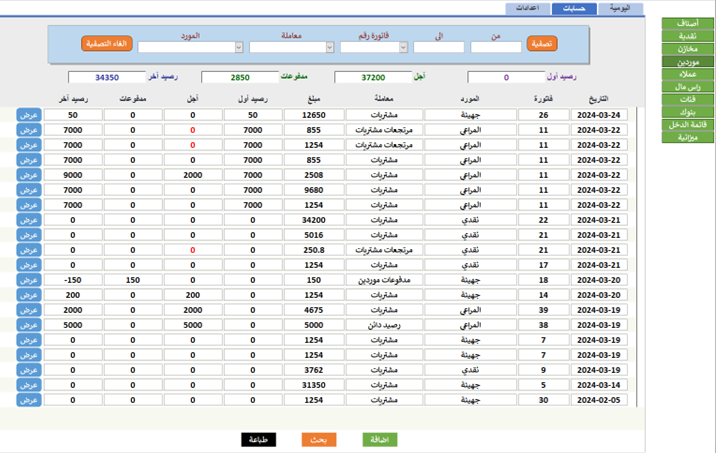
Task: Click the green اضافة add button
Action: pyautogui.click(x=380, y=440)
